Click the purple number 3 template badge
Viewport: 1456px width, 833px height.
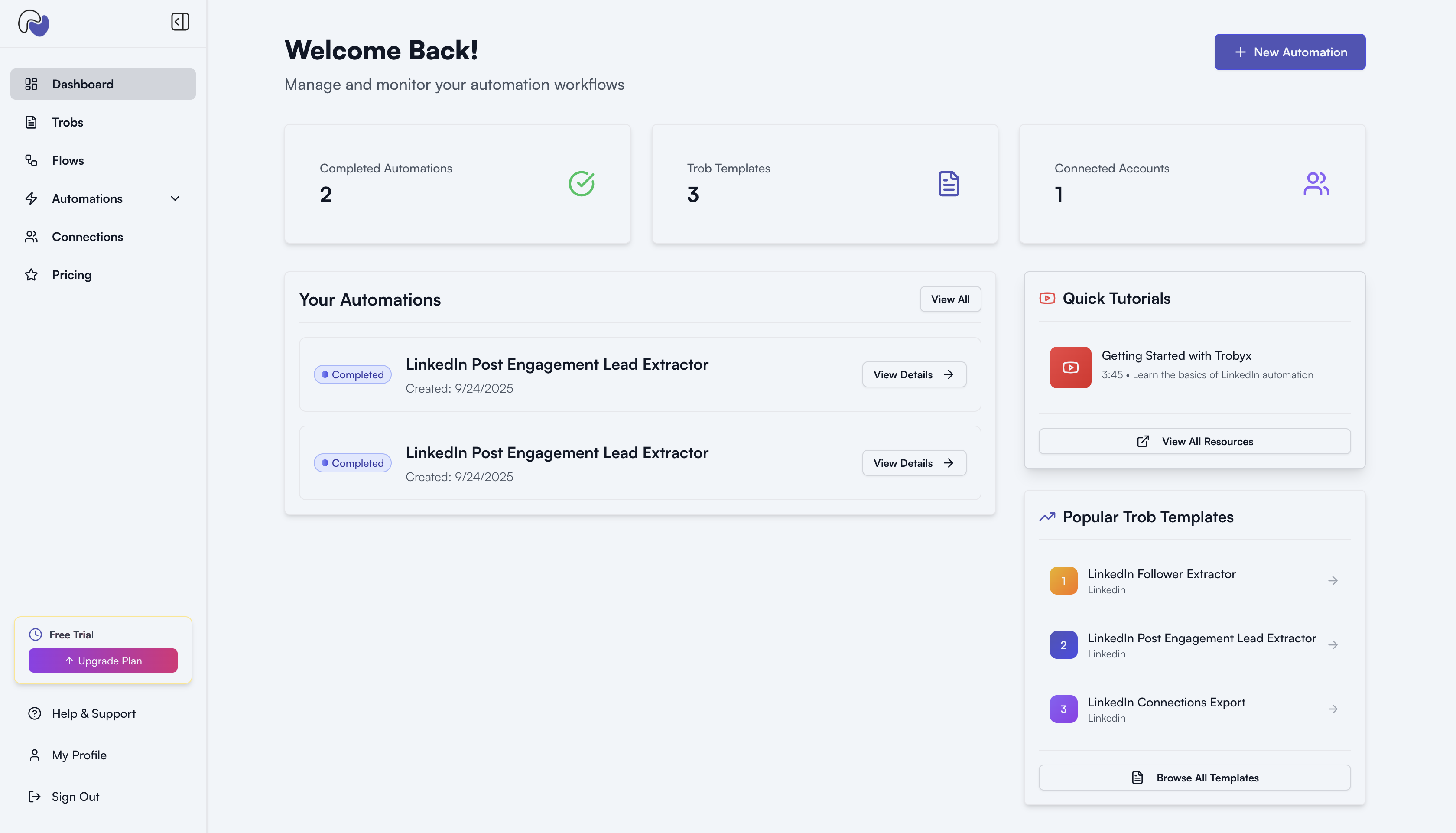point(1063,709)
